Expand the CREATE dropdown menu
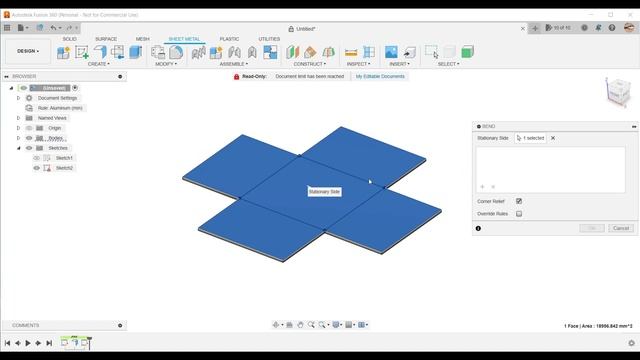 pos(99,64)
